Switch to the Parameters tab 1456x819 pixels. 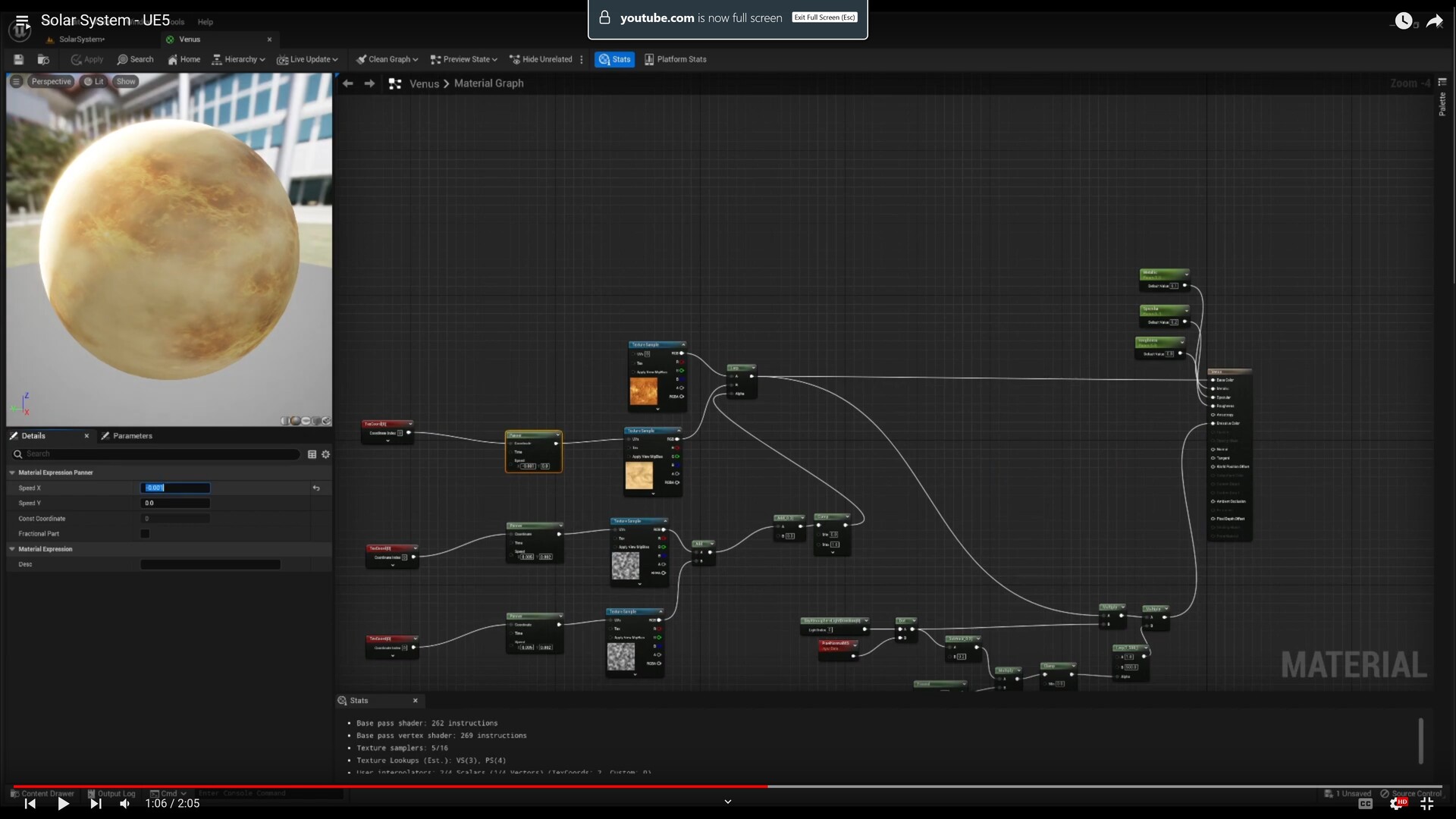point(133,436)
